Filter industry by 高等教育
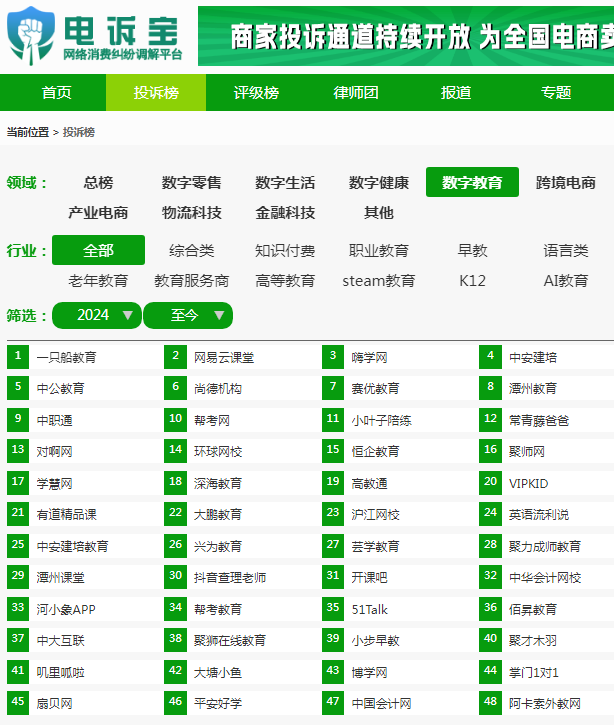 click(285, 280)
